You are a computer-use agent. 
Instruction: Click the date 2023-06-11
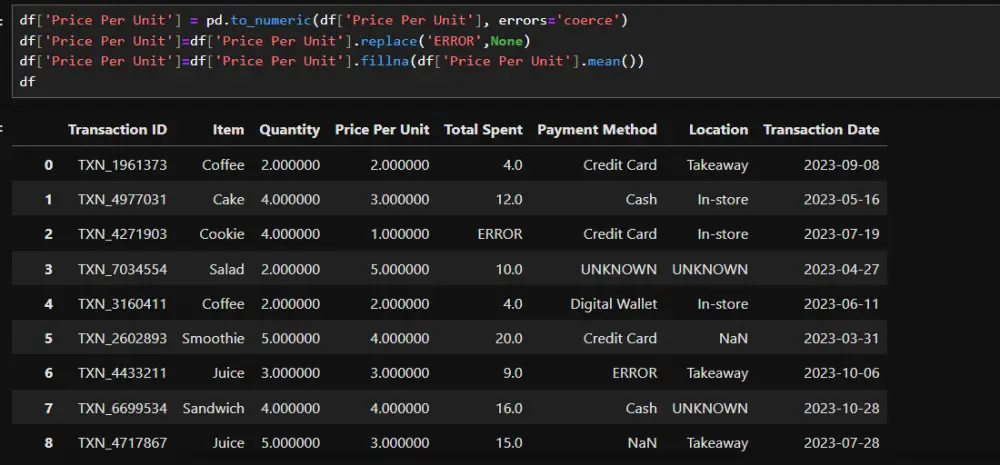pyautogui.click(x=841, y=304)
